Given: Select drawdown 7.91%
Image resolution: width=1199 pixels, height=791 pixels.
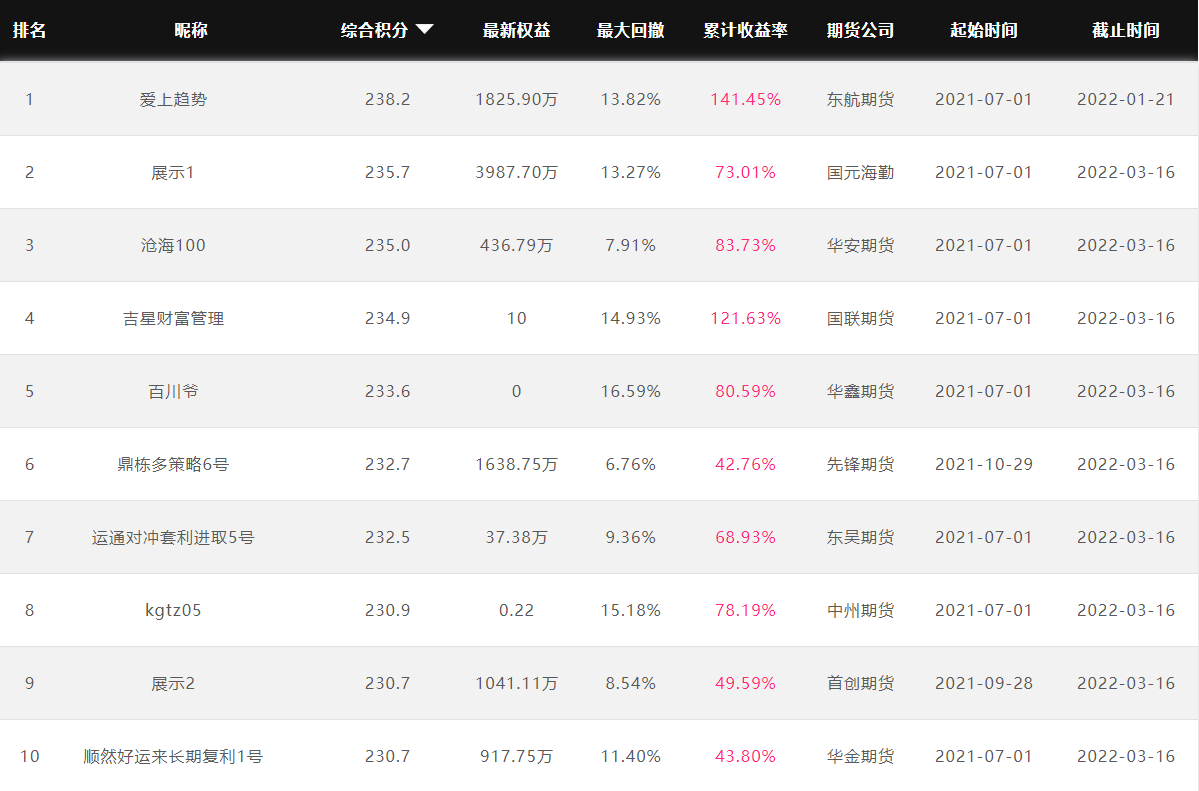Looking at the screenshot, I should tap(631, 246).
